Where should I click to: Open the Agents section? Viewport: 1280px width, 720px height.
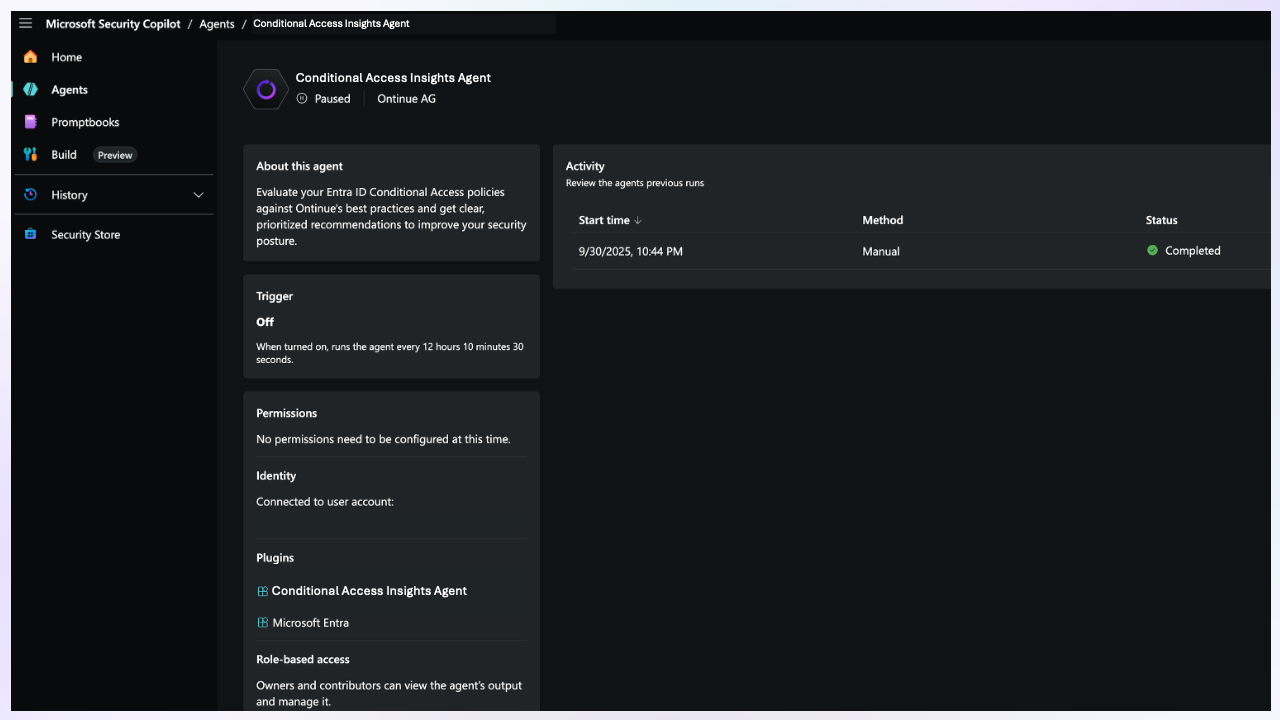click(x=70, y=90)
